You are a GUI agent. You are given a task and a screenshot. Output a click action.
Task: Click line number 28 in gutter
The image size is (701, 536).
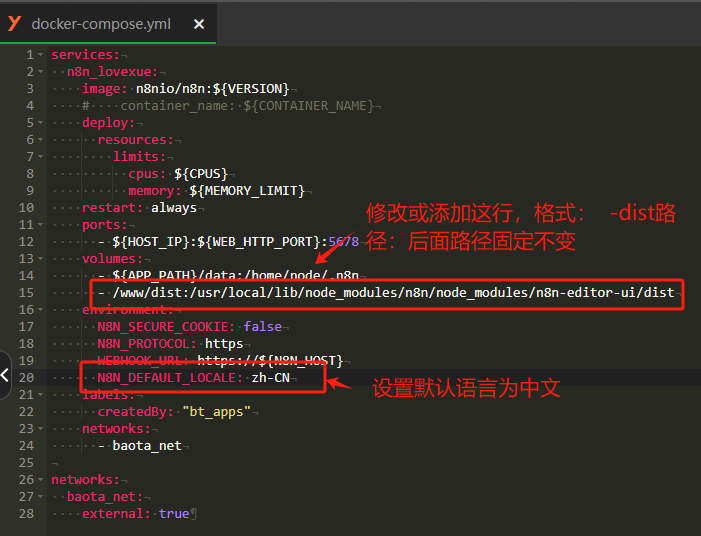coord(26,513)
